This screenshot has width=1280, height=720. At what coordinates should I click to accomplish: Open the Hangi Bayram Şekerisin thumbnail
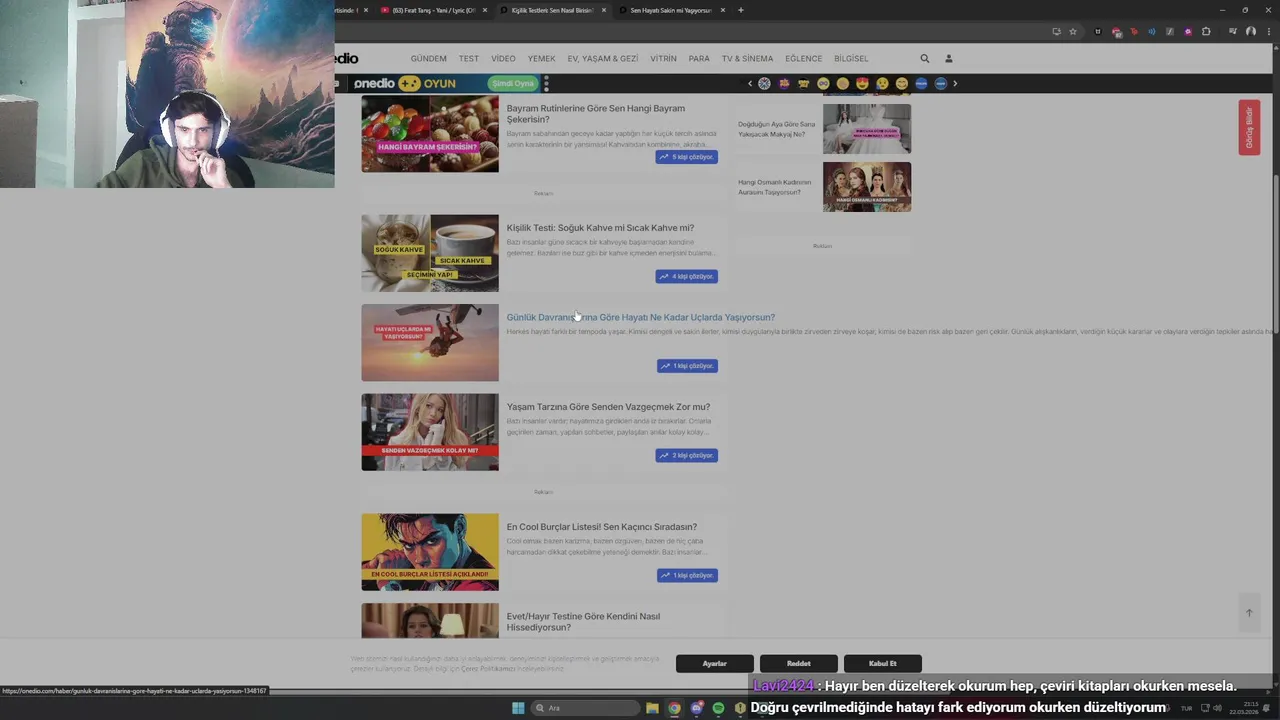(430, 134)
